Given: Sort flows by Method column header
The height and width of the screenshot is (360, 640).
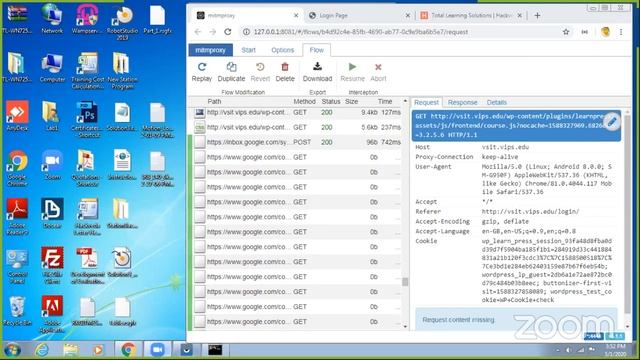Looking at the screenshot, I should [x=304, y=101].
